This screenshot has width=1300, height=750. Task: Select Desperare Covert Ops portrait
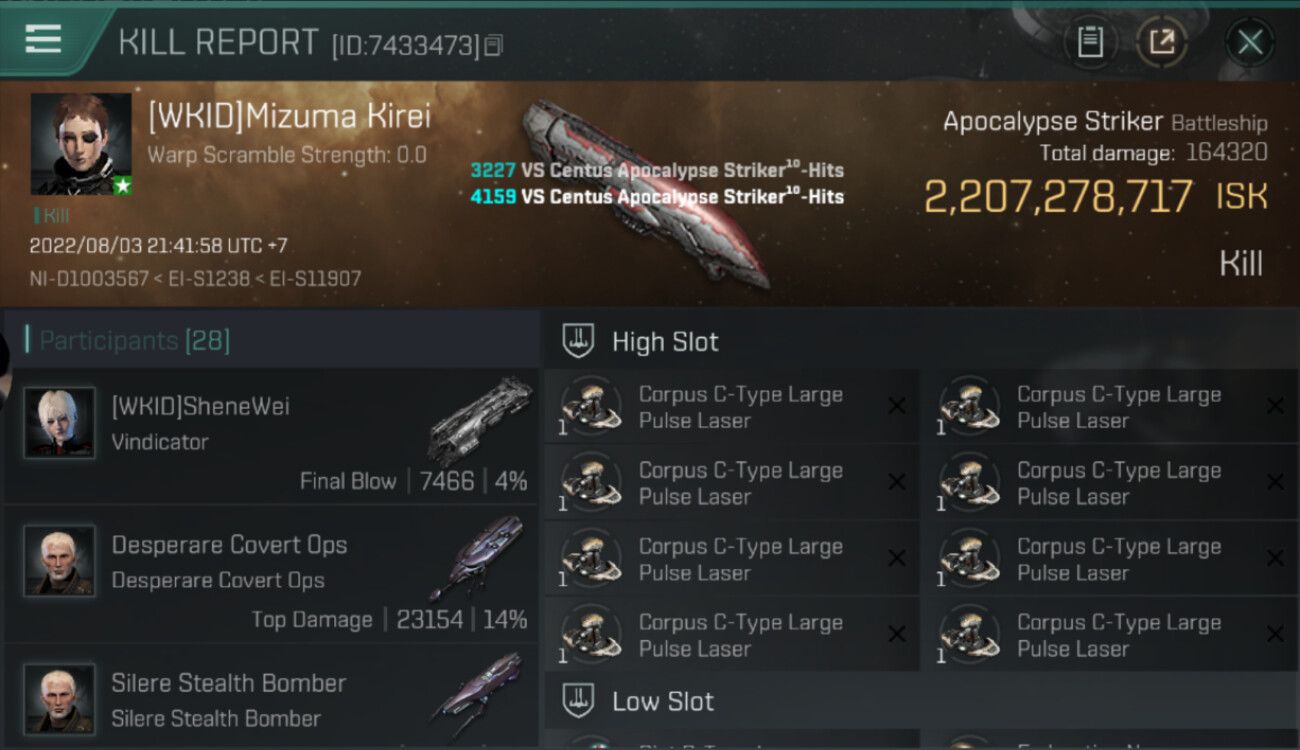60,561
